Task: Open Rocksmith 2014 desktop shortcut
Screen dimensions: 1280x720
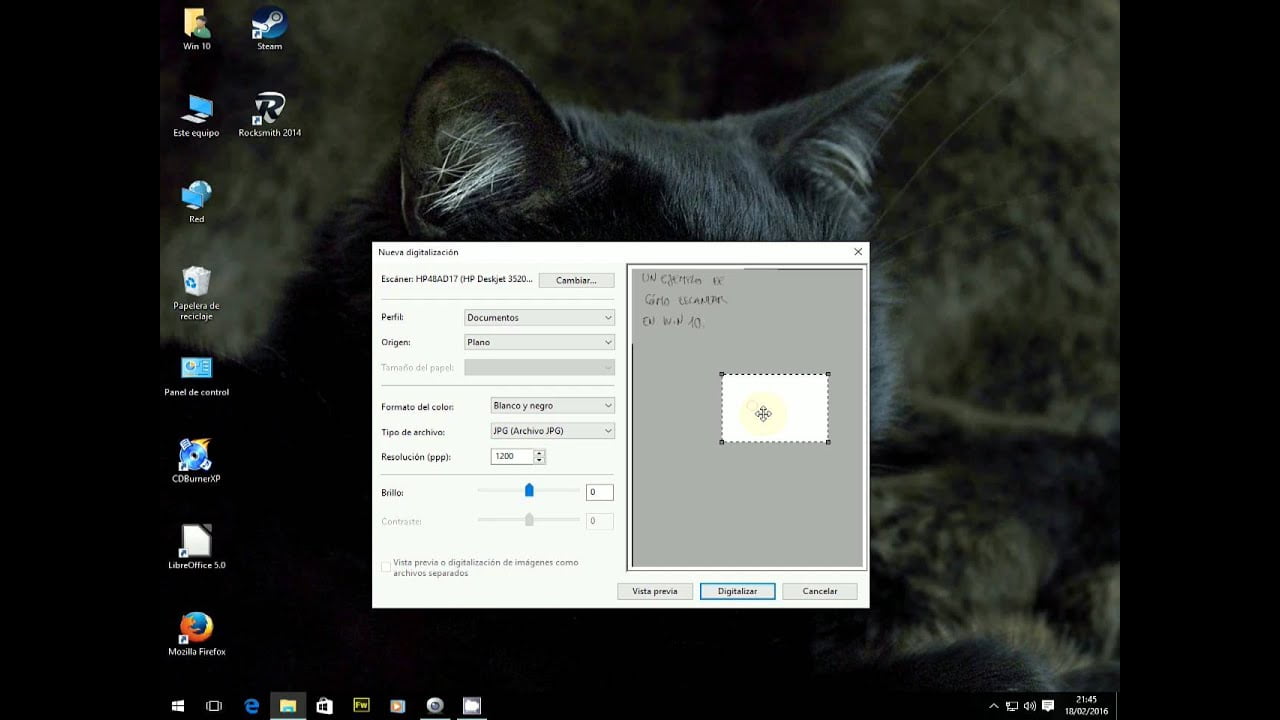Action: click(x=268, y=110)
